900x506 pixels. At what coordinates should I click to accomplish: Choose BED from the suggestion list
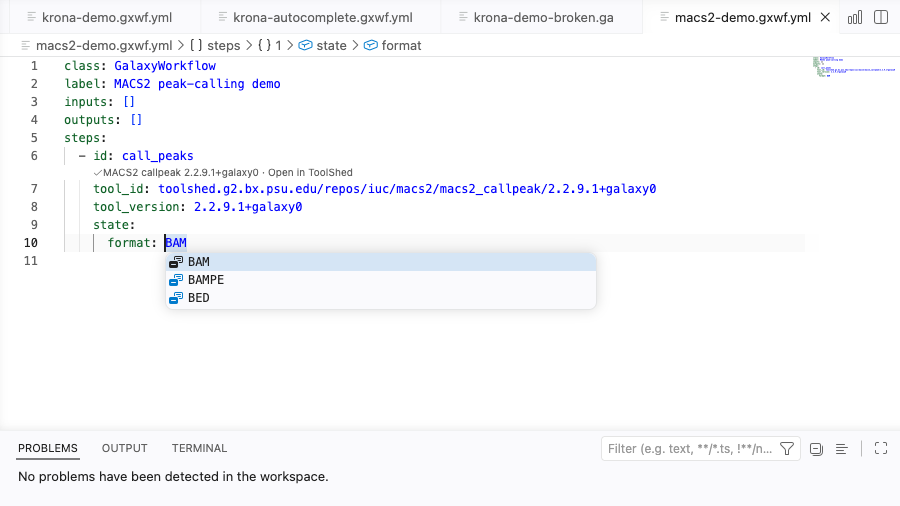[381, 298]
